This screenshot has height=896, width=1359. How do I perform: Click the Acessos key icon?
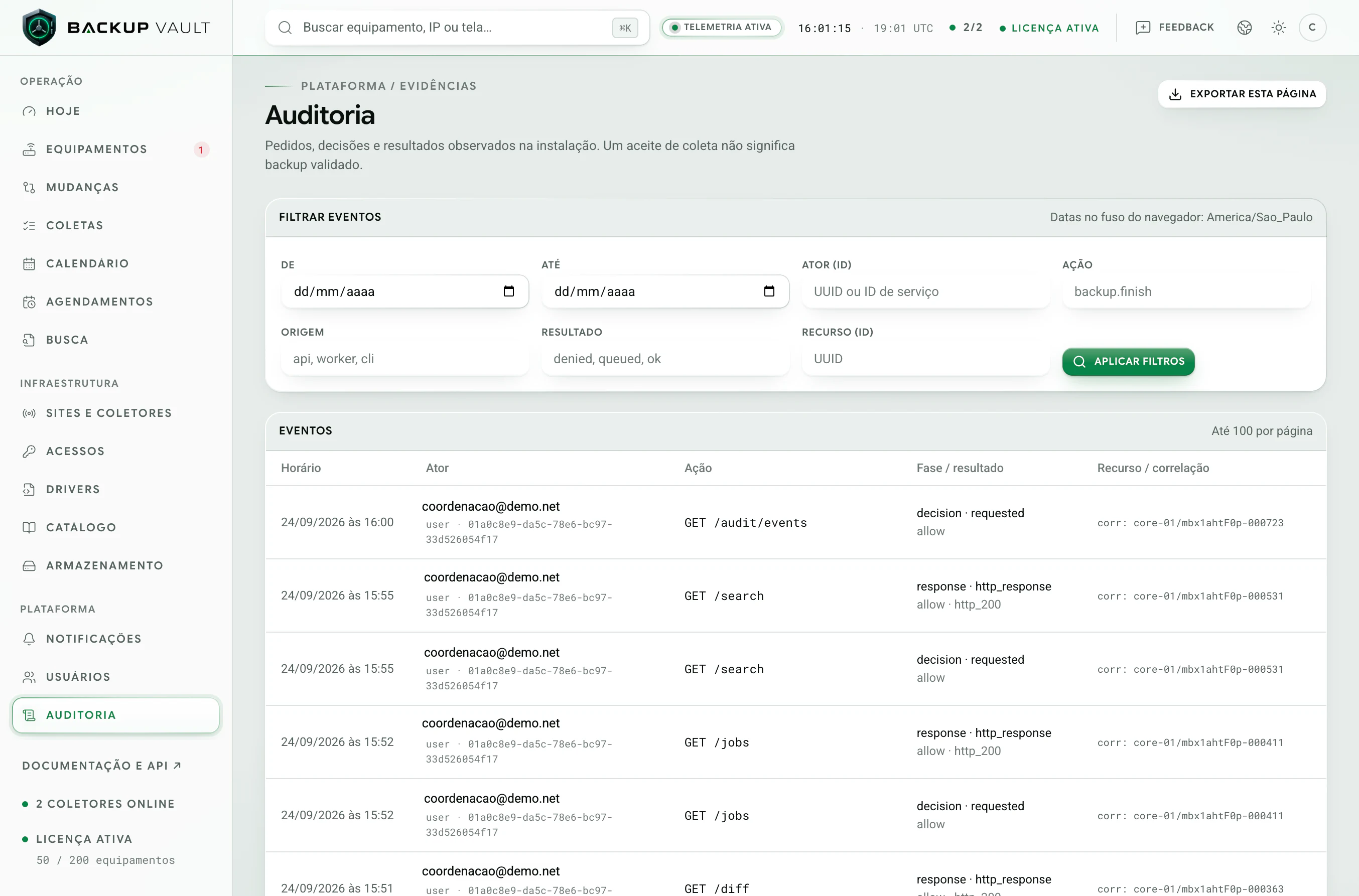coord(29,452)
